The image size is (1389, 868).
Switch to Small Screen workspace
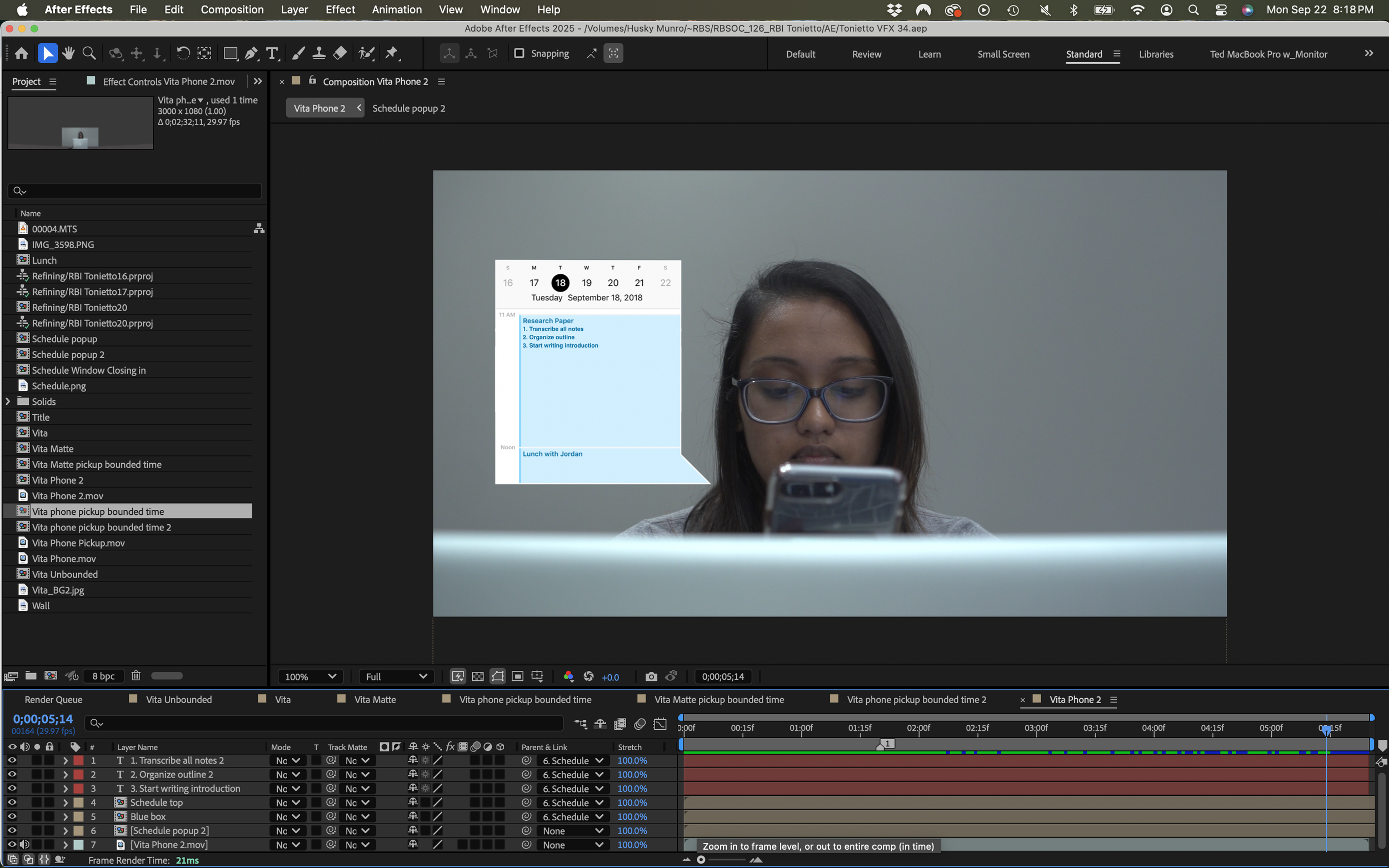coord(1003,54)
